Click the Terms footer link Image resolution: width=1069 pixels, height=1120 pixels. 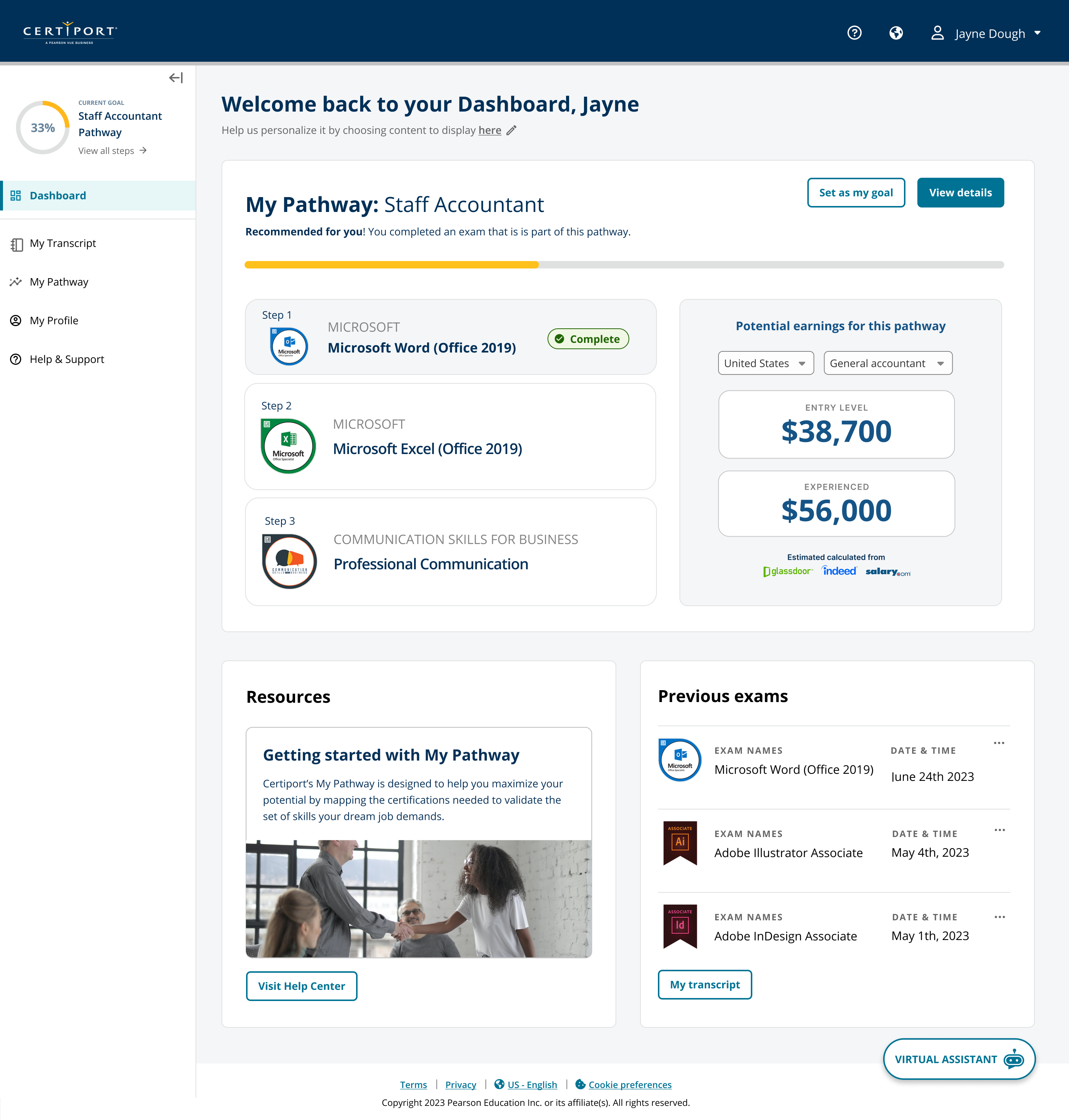click(413, 1085)
